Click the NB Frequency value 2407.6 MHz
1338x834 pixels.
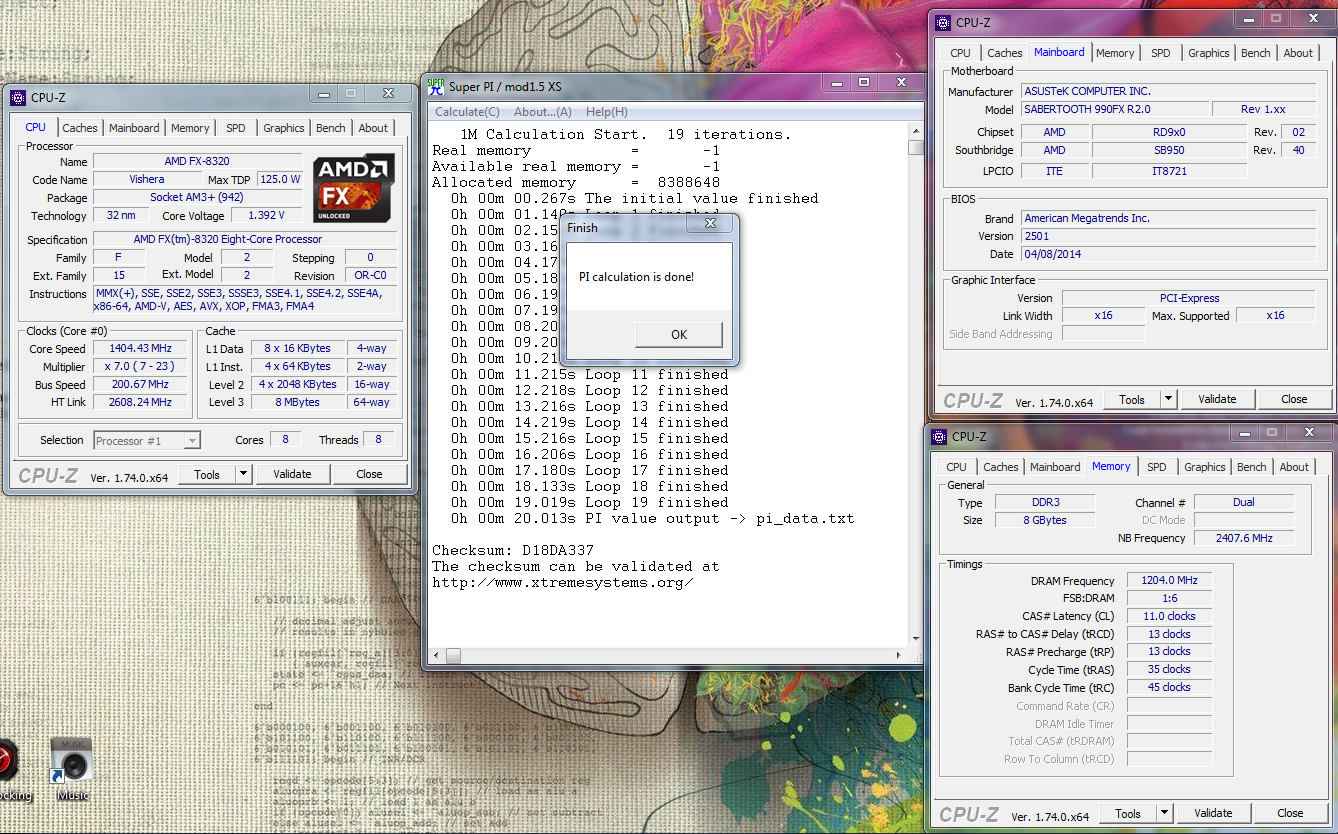click(x=1244, y=538)
